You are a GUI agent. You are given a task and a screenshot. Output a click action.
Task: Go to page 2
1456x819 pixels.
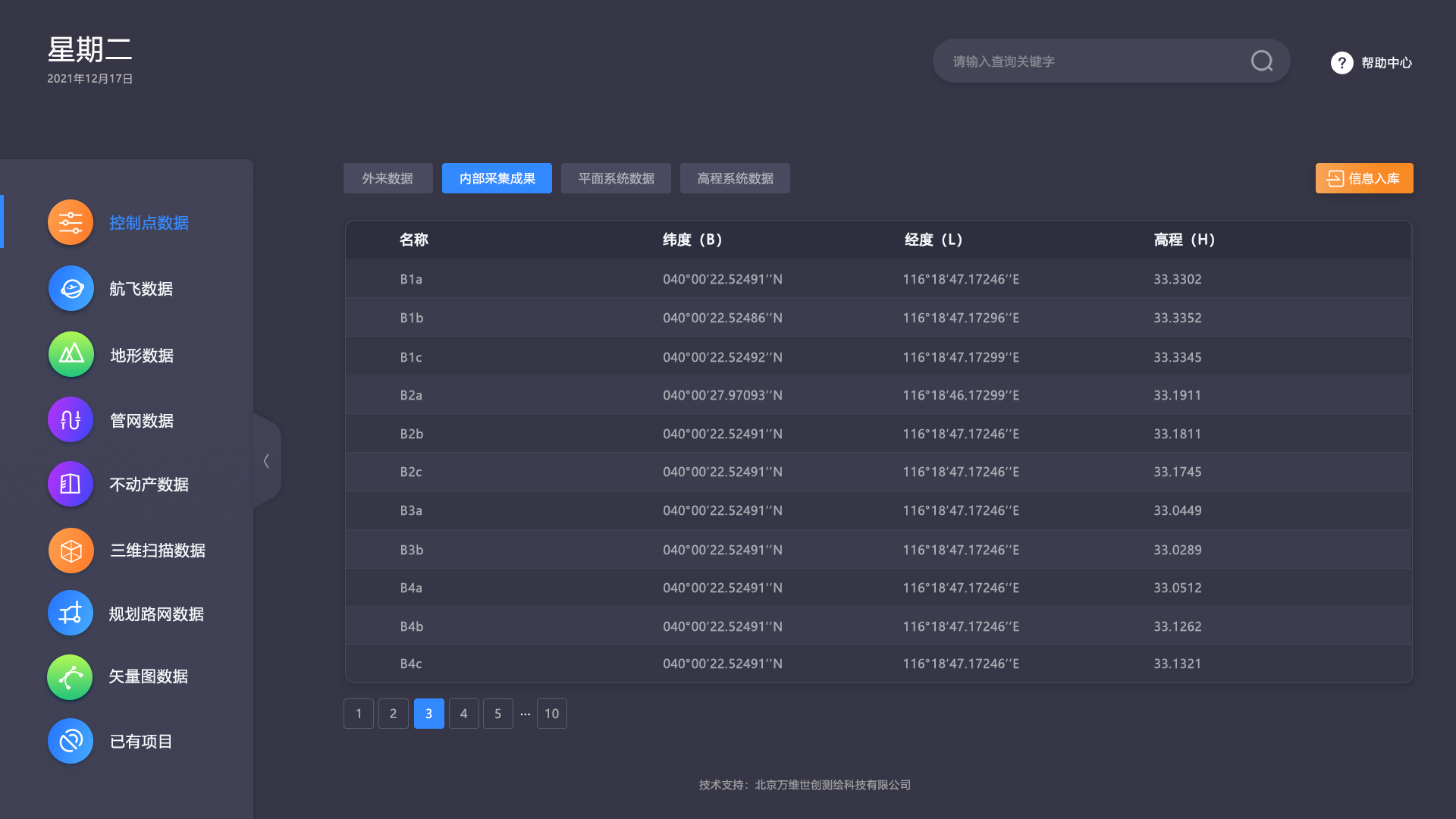coord(394,714)
